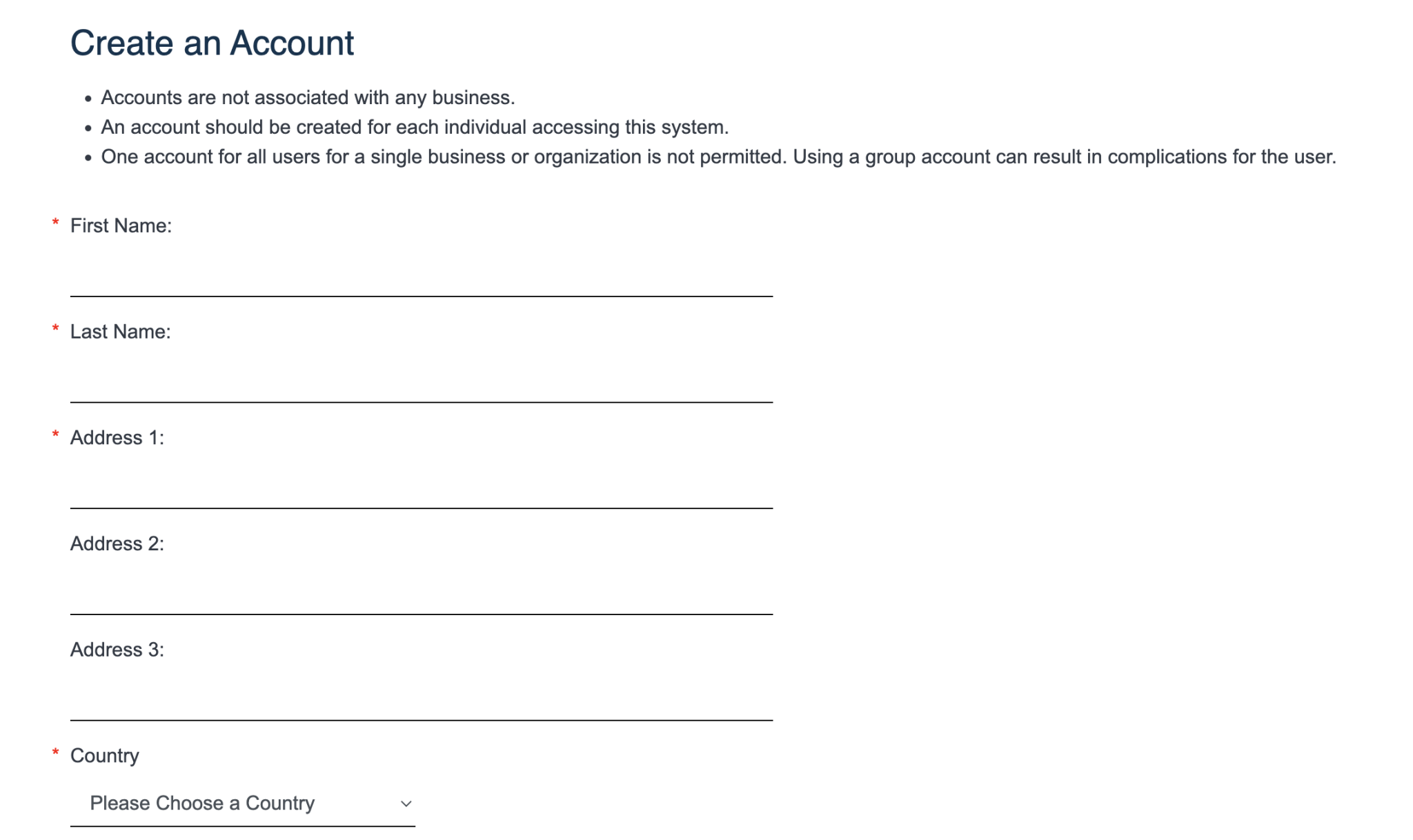Click the red asterisk beside Country
Image resolution: width=1413 pixels, height=840 pixels.
coord(55,754)
